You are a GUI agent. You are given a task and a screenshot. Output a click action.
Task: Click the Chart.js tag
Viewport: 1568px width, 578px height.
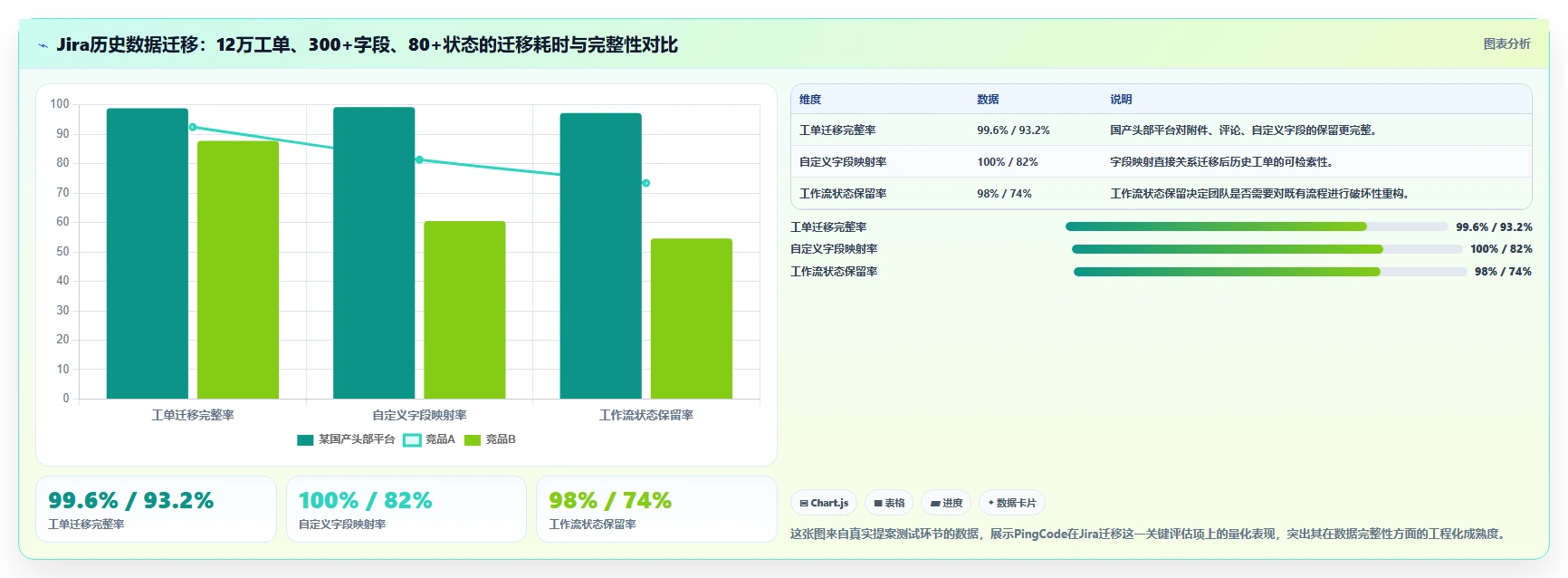click(x=824, y=503)
